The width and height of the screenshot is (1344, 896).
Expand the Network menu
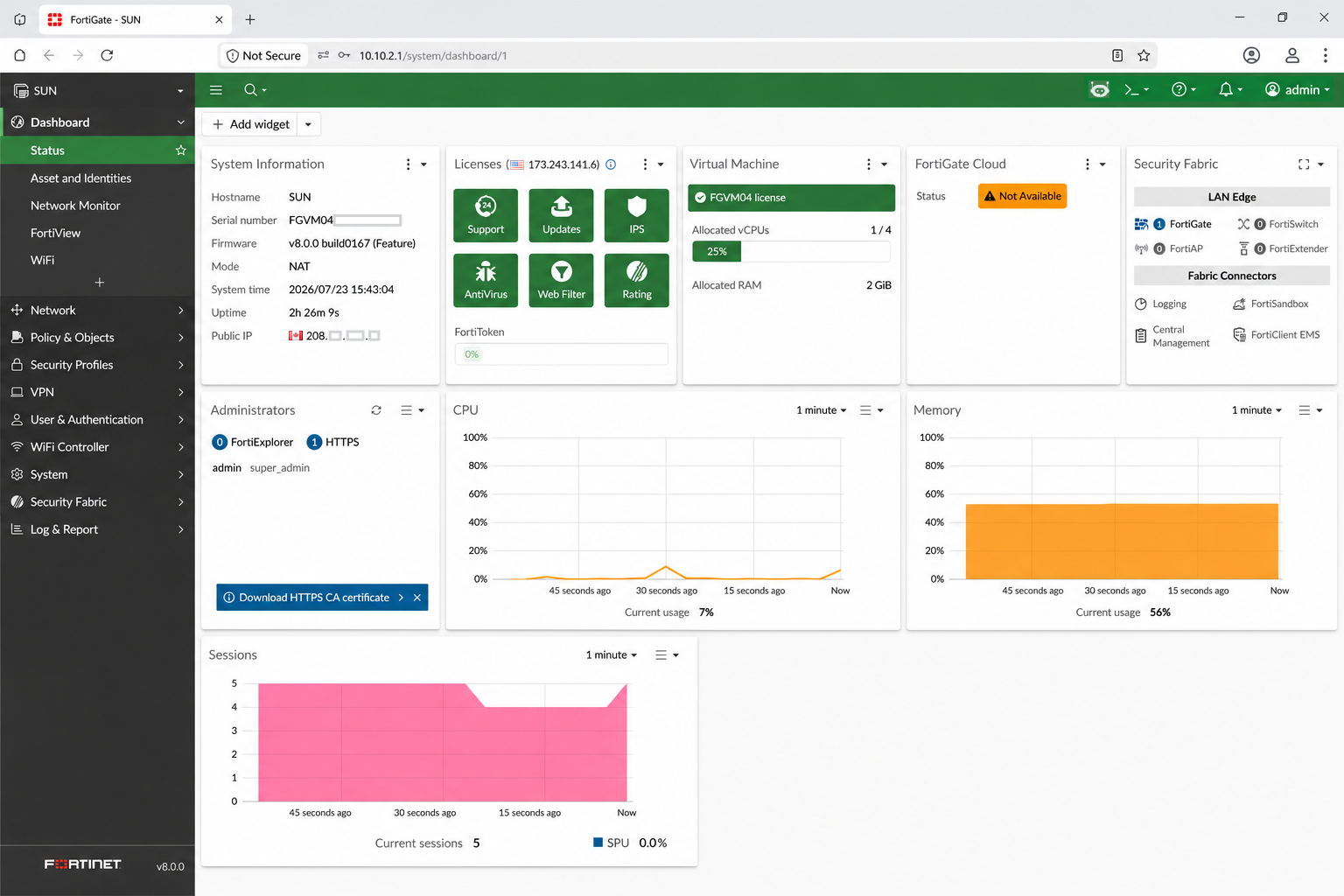tap(97, 311)
